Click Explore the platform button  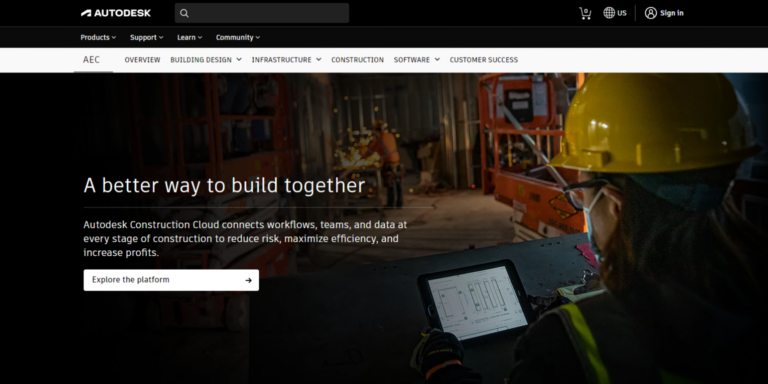point(171,280)
